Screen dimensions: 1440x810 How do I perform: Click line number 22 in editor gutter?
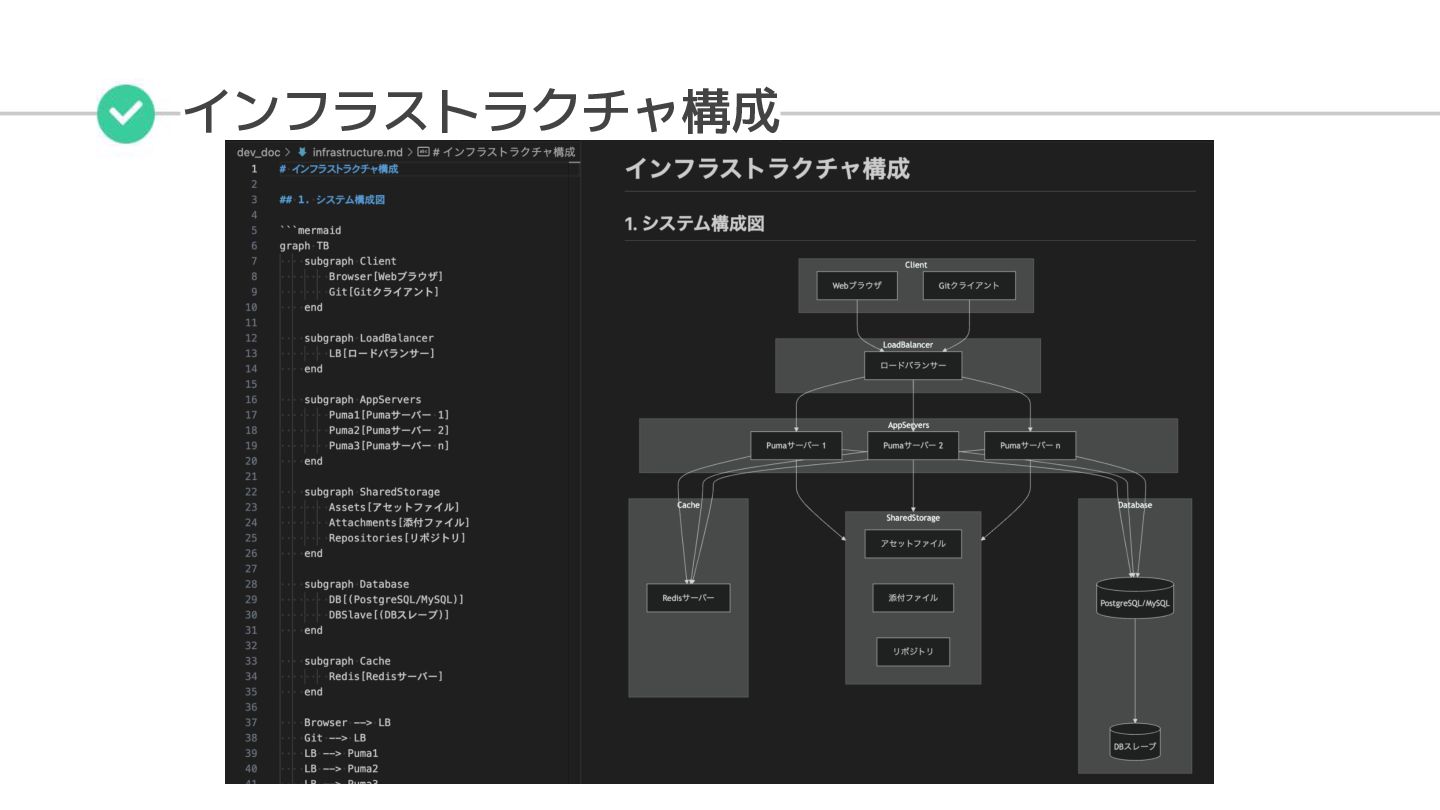coord(251,492)
